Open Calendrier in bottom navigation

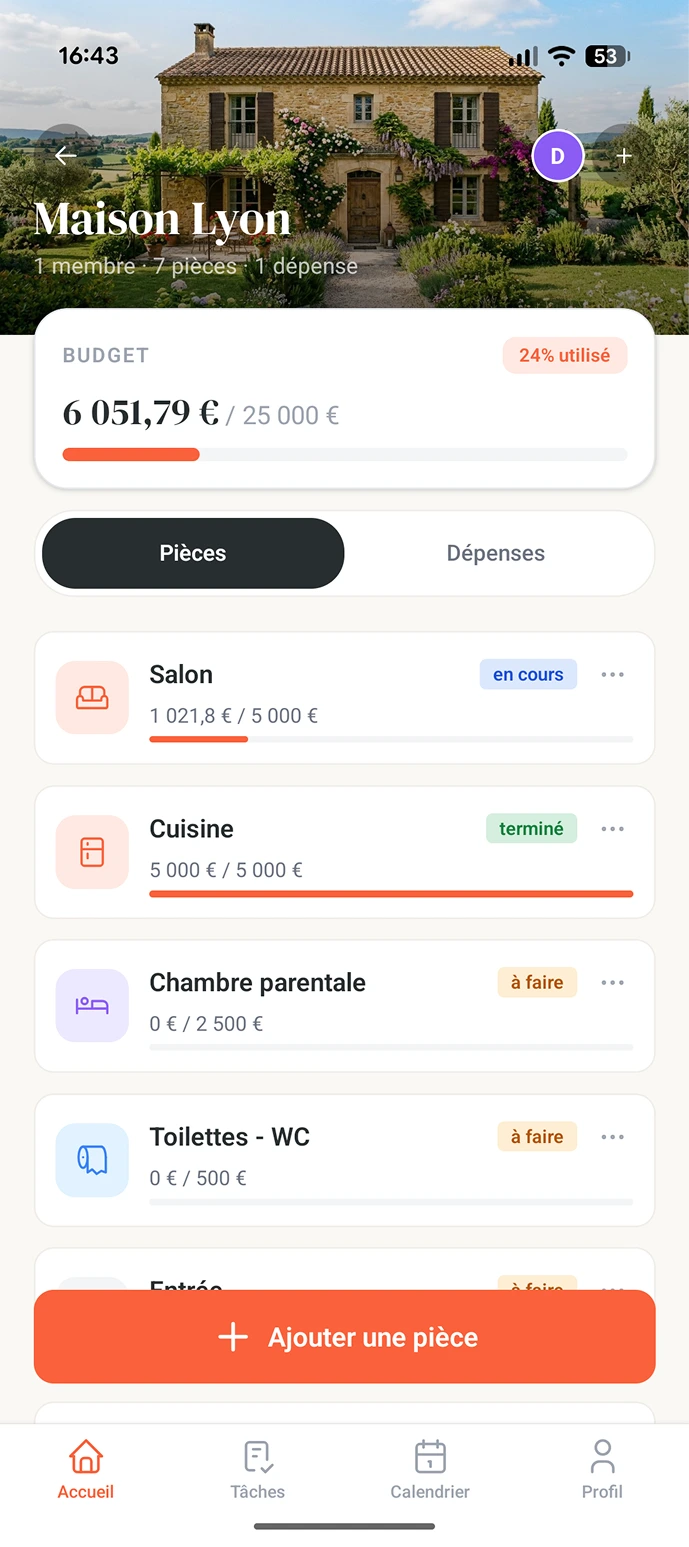pos(430,1470)
